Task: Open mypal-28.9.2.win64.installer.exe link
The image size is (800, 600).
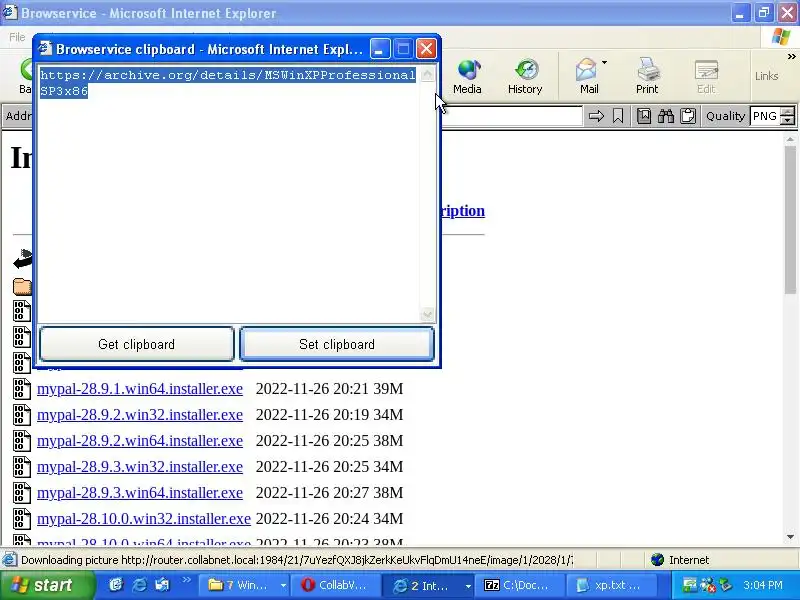Action: 140,441
